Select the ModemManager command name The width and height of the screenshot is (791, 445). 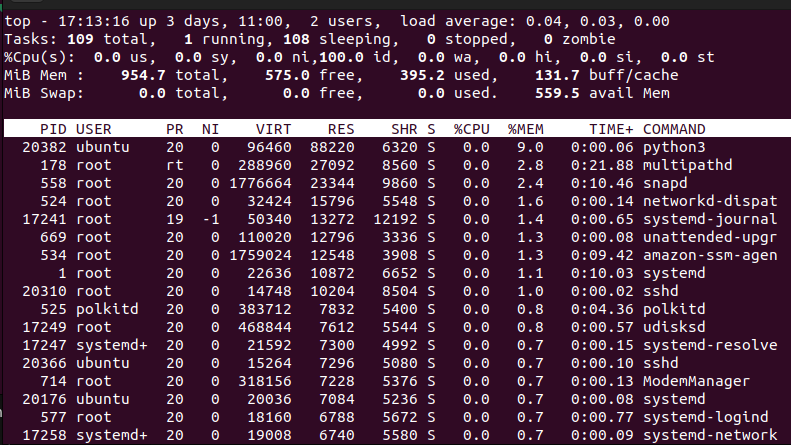tap(696, 381)
